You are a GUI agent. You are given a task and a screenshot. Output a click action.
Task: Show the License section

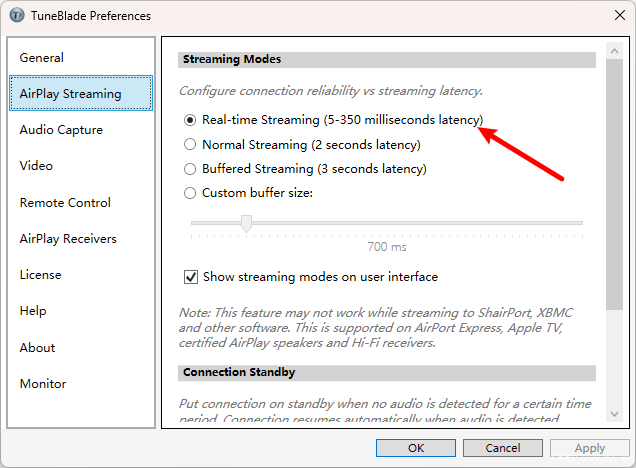pos(81,275)
